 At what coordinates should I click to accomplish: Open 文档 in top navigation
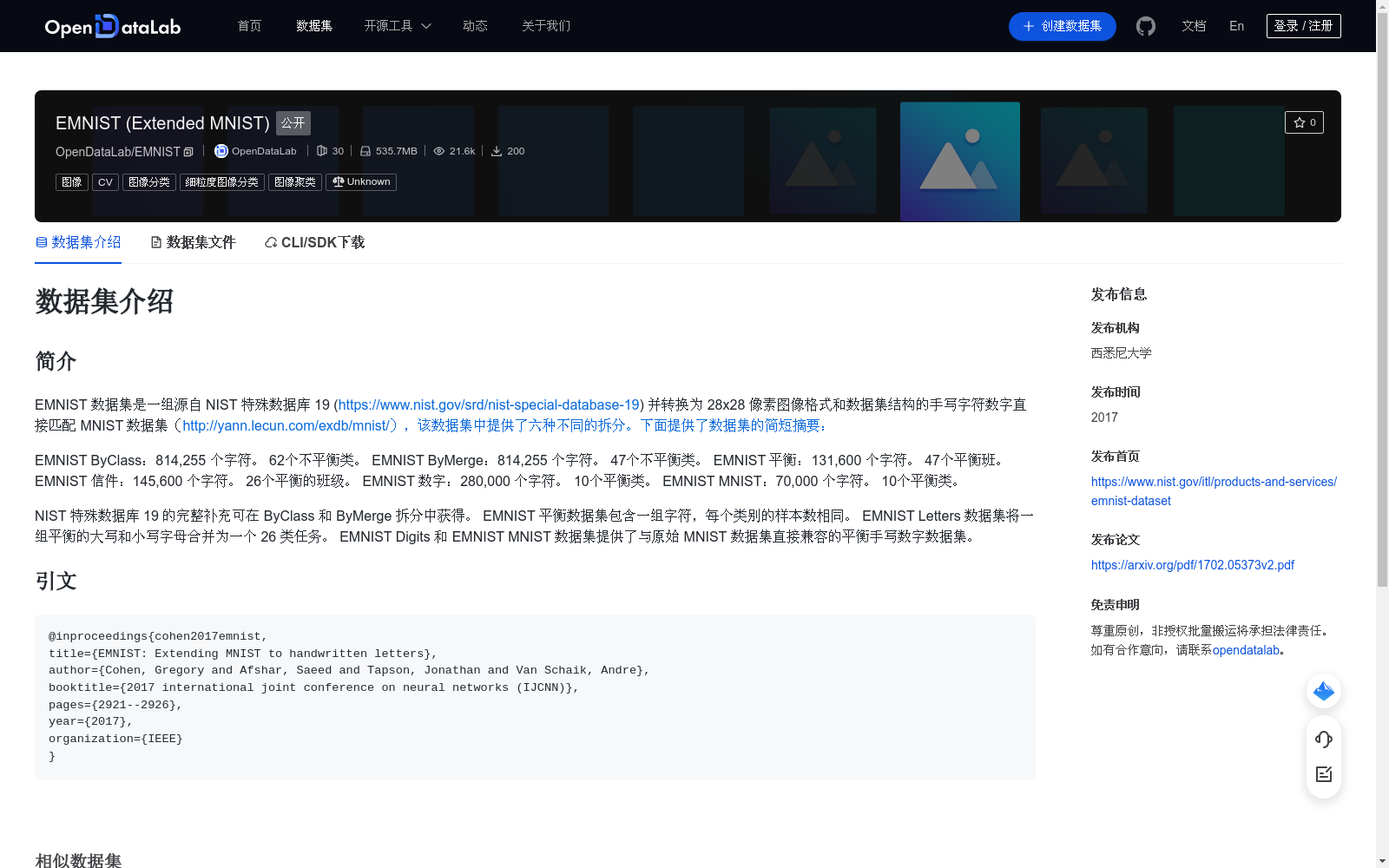[1194, 26]
